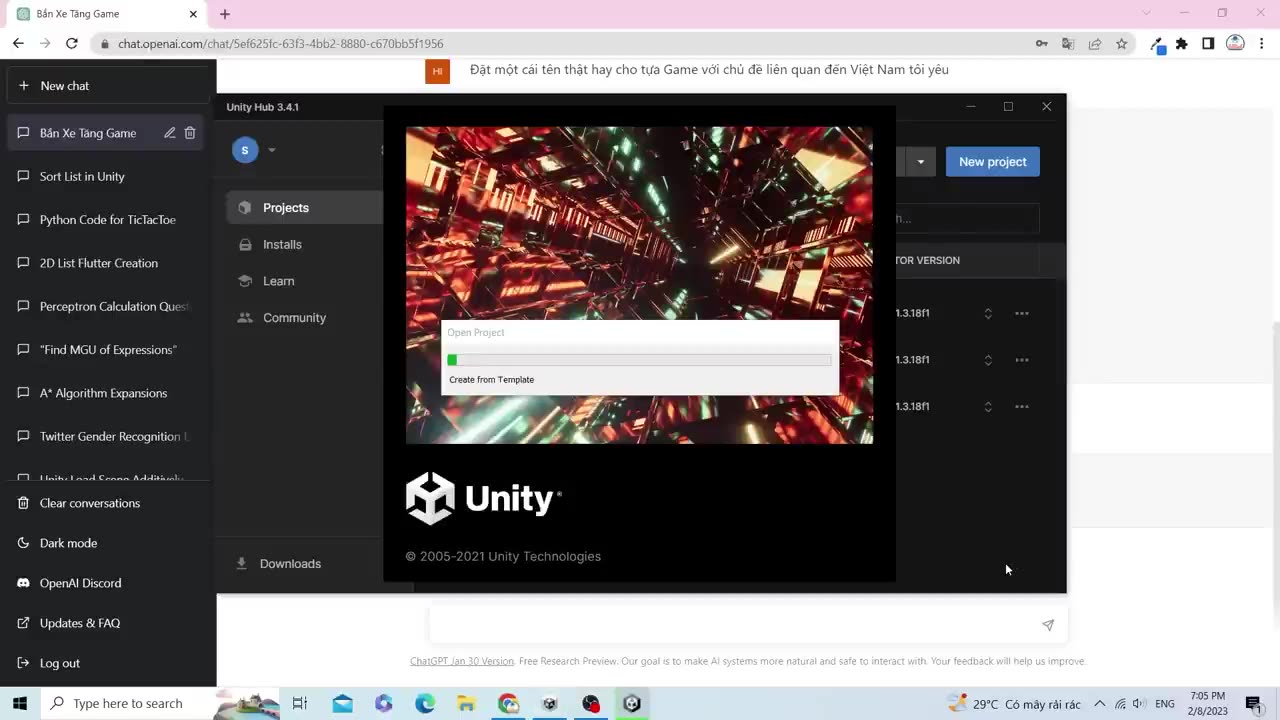
Task: Open Task View on the taskbar
Action: [x=300, y=703]
